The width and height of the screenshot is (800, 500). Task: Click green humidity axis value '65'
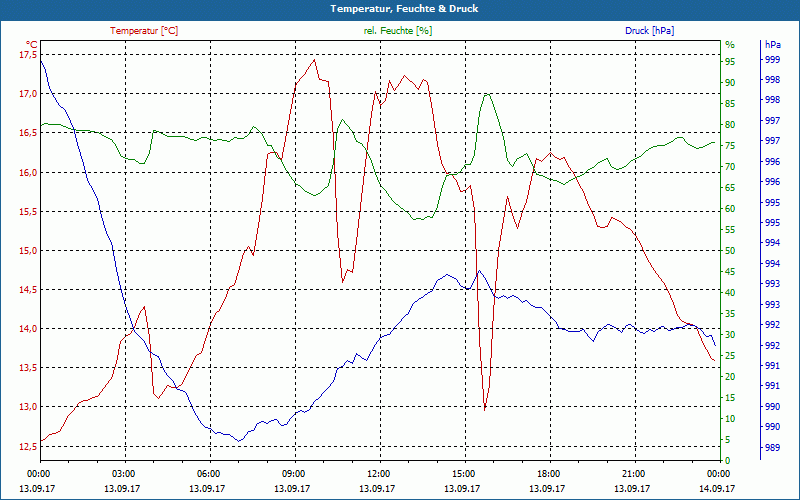pos(730,188)
